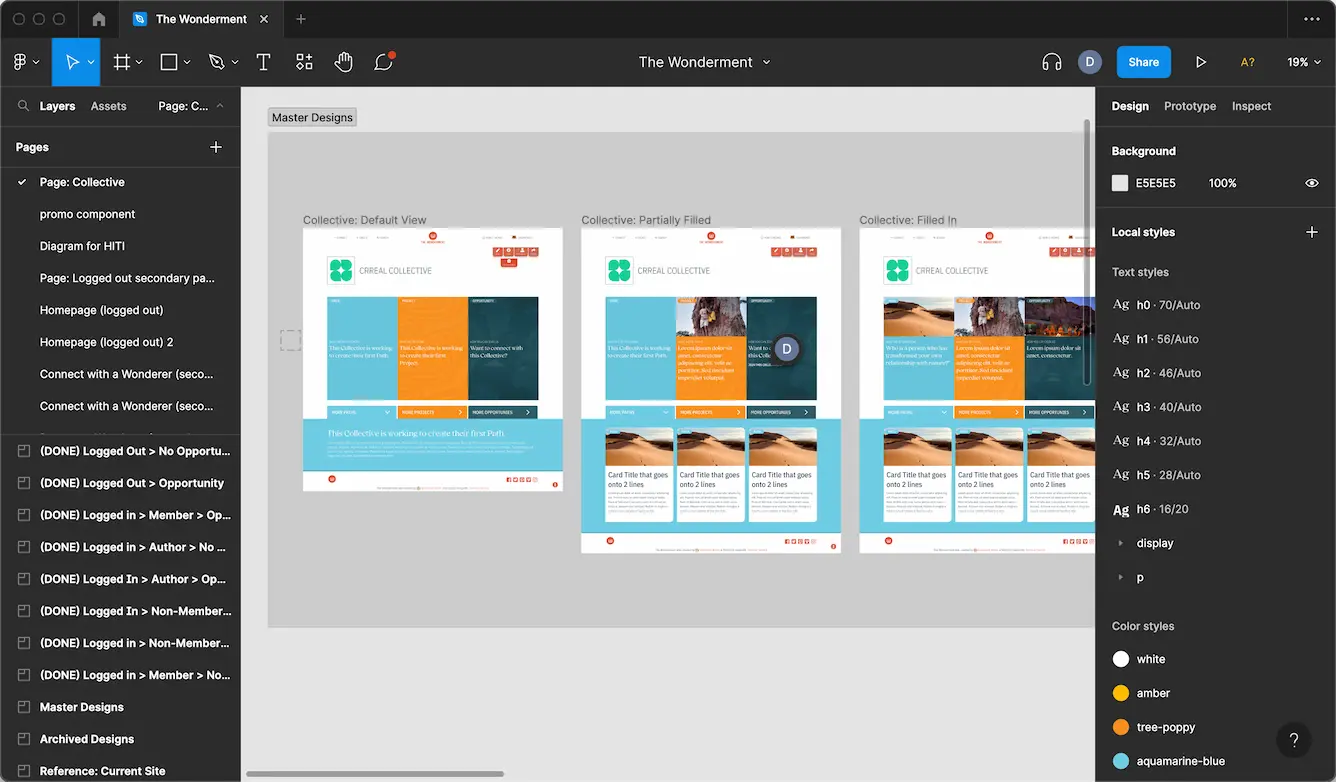This screenshot has width=1336, height=782.
Task: Switch to the Layers tab
Action: pos(57,106)
